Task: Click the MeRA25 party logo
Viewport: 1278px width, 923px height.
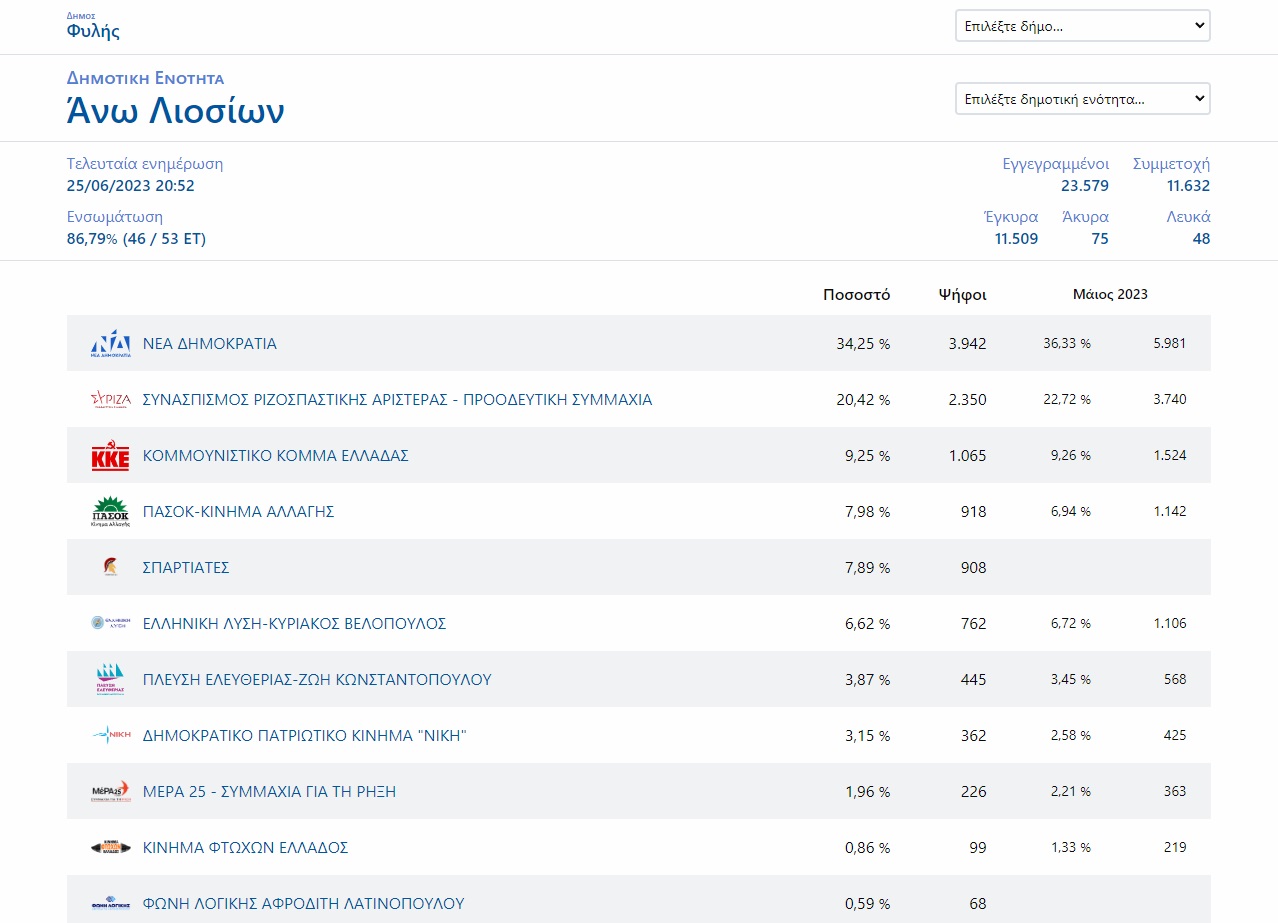Action: [110, 792]
